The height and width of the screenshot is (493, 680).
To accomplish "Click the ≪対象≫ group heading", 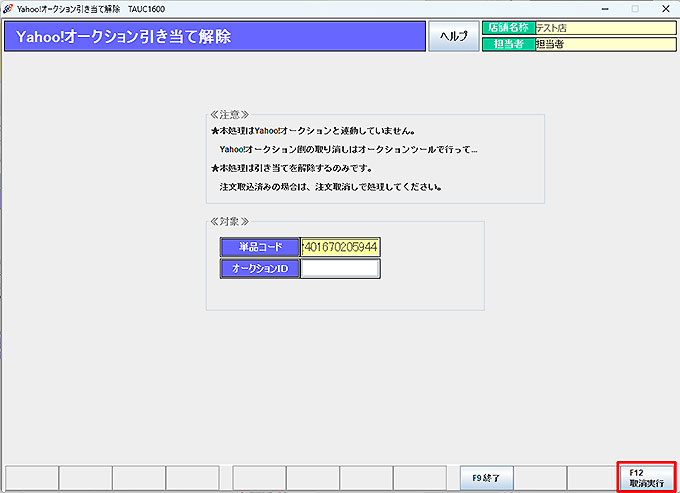I will tap(229, 222).
